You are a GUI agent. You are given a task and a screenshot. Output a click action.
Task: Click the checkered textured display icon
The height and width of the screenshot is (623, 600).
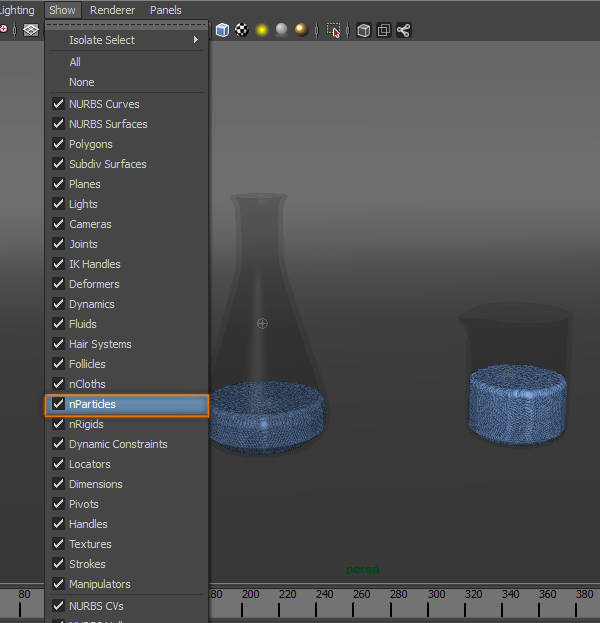241,30
